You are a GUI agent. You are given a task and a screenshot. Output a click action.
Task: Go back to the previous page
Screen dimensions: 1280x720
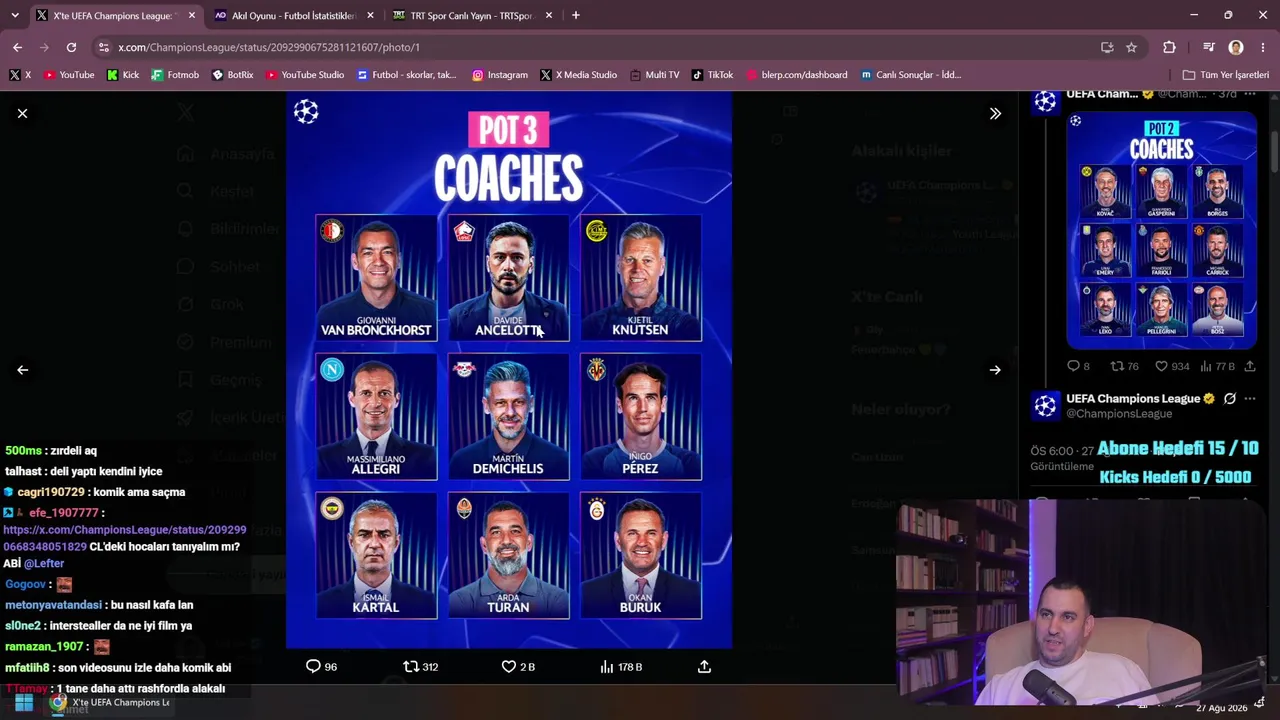[17, 47]
